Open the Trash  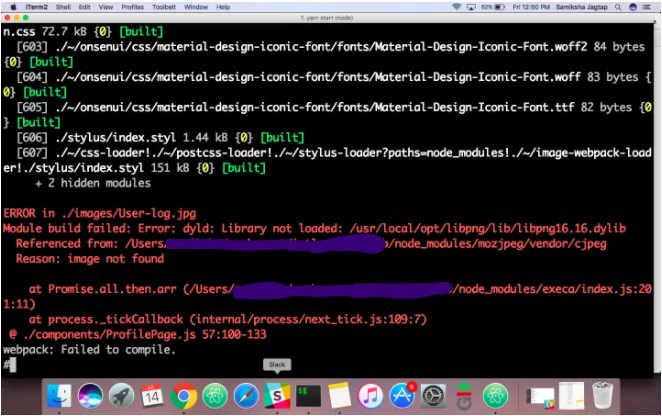coord(602,396)
